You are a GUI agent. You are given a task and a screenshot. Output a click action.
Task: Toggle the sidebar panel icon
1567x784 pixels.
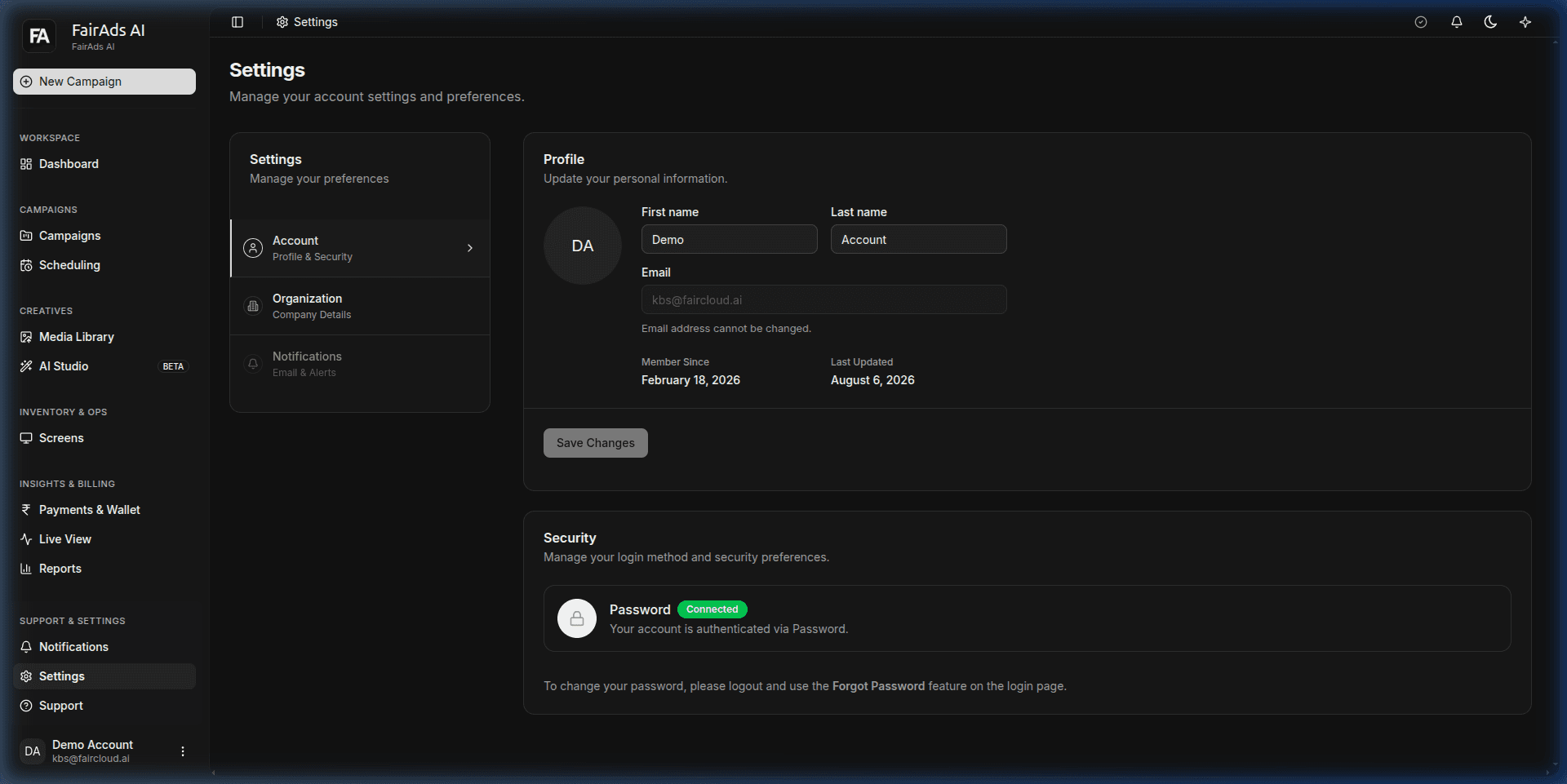pyautogui.click(x=237, y=22)
